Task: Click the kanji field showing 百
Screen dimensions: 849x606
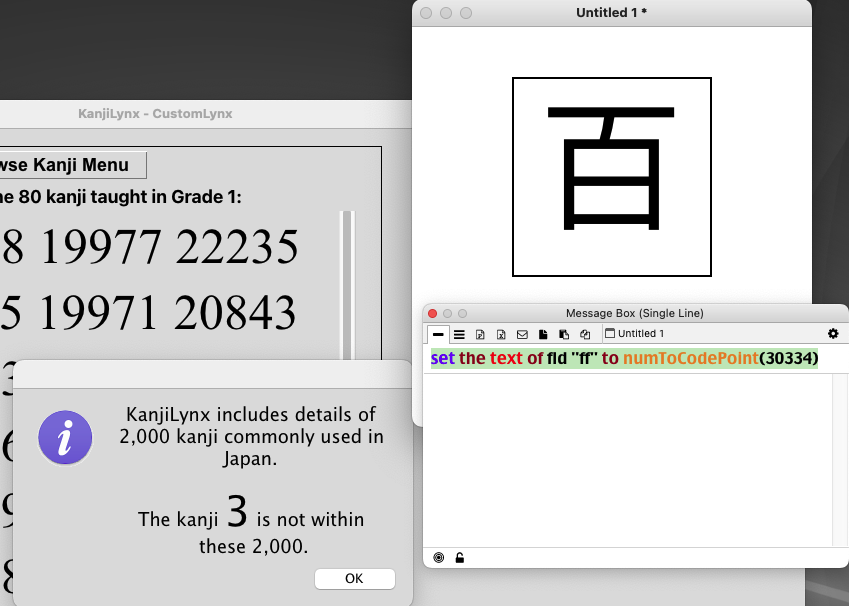Action: pos(611,176)
